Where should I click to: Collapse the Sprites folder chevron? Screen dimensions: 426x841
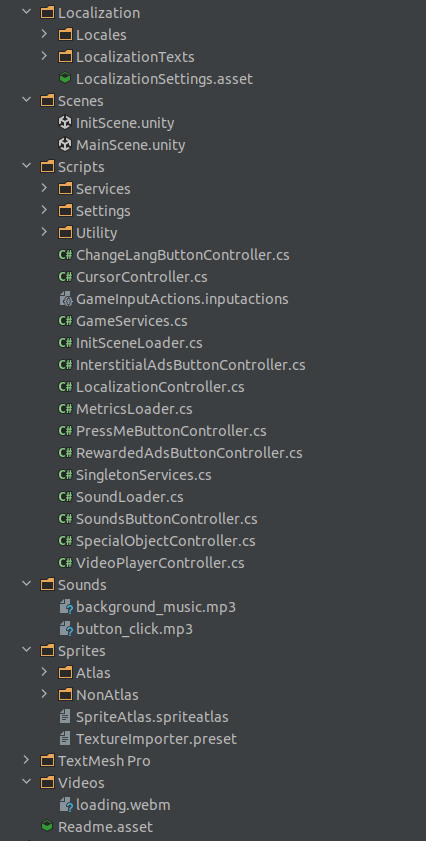27,650
